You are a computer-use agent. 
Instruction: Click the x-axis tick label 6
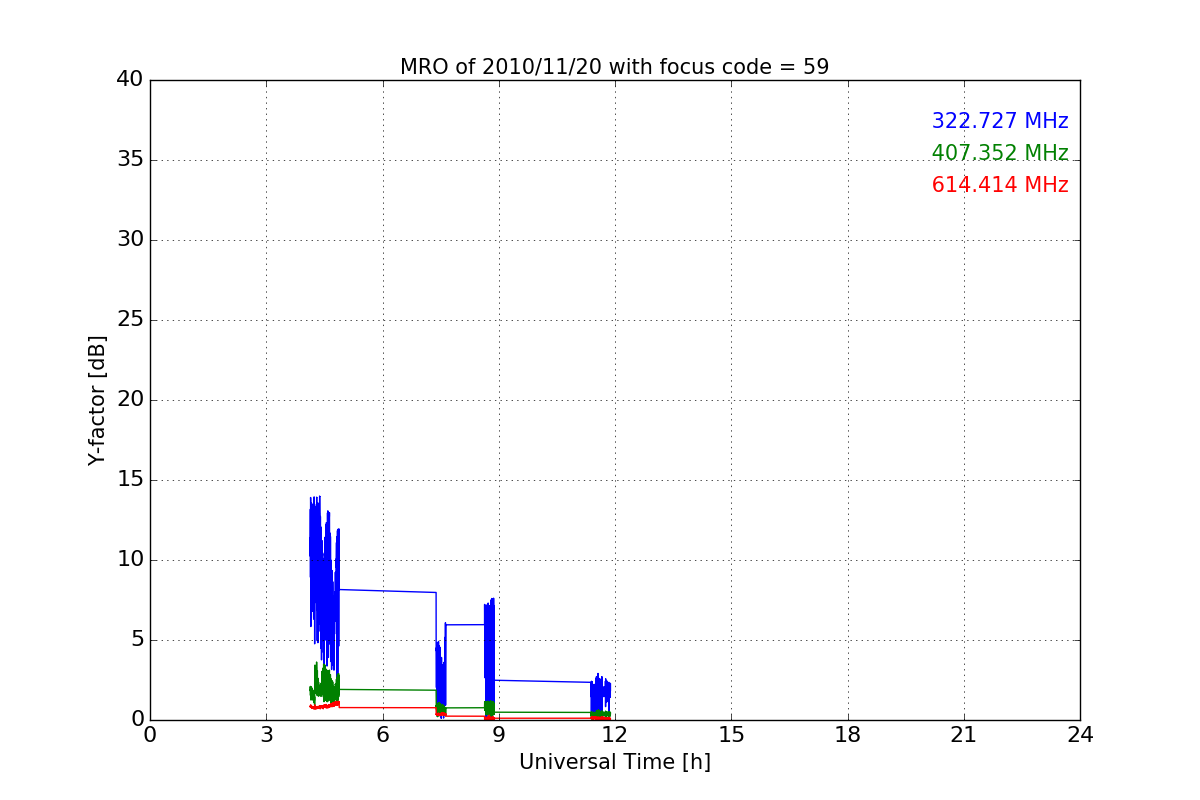pos(382,735)
